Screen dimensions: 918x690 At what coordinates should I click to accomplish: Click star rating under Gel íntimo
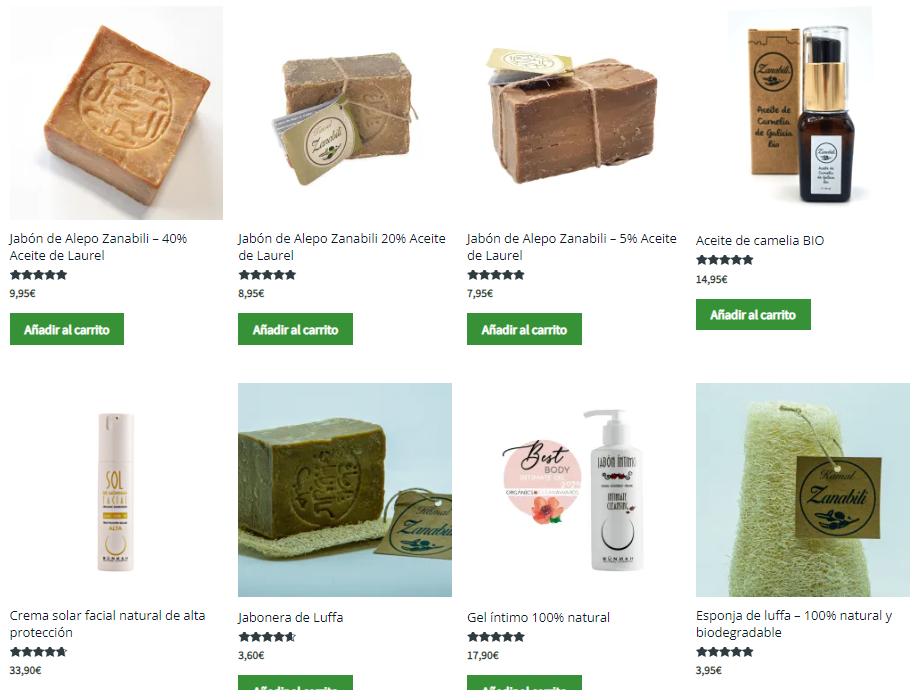(x=496, y=637)
